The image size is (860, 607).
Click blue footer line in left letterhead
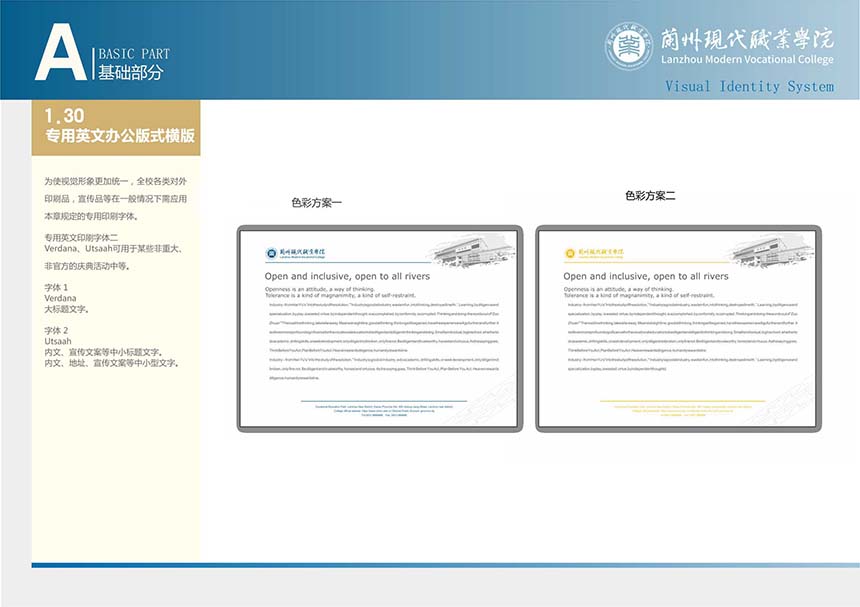[378, 400]
